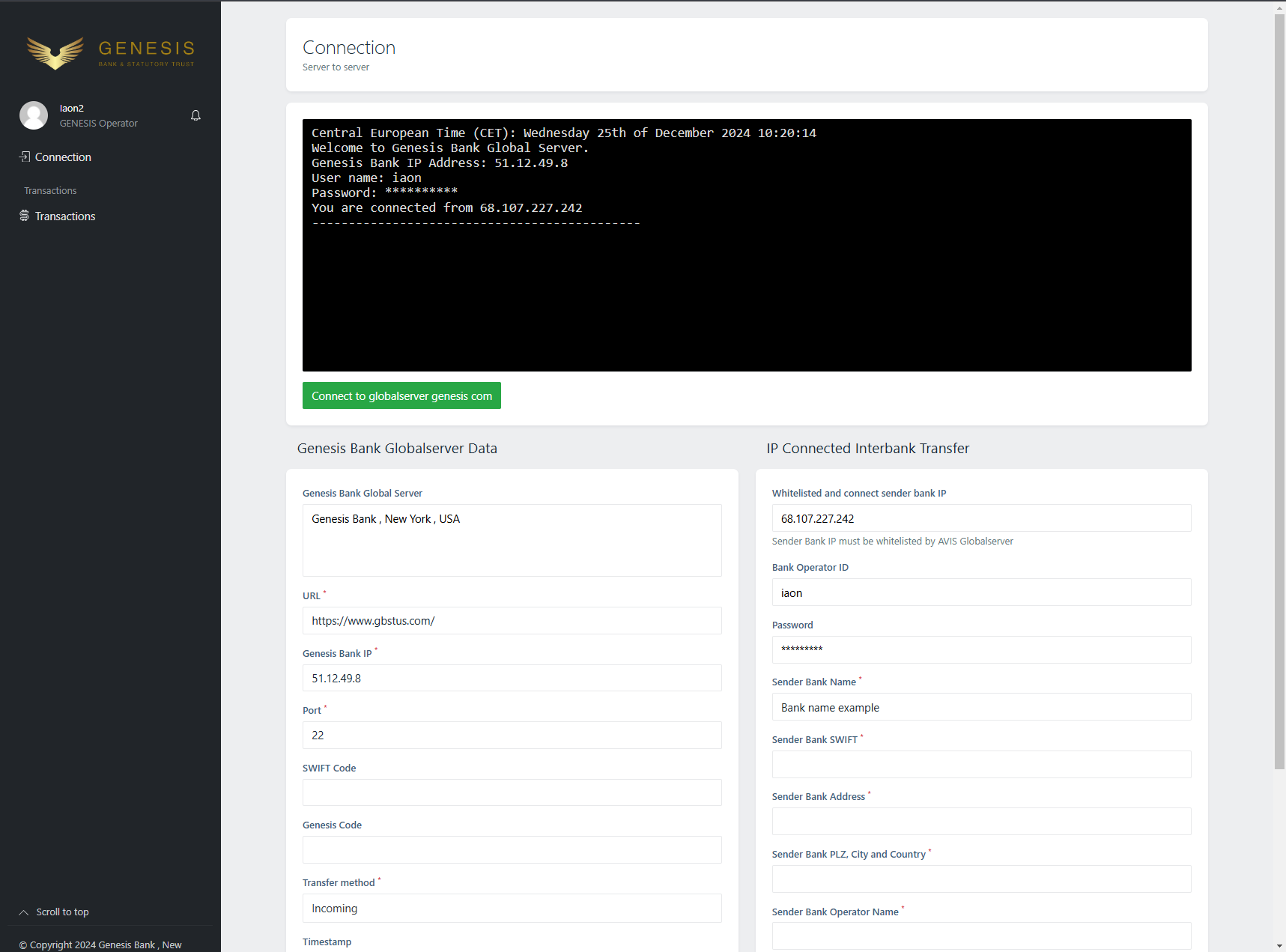1286x952 pixels.
Task: Click the Genesis Bank Global Server textarea
Action: [512, 541]
